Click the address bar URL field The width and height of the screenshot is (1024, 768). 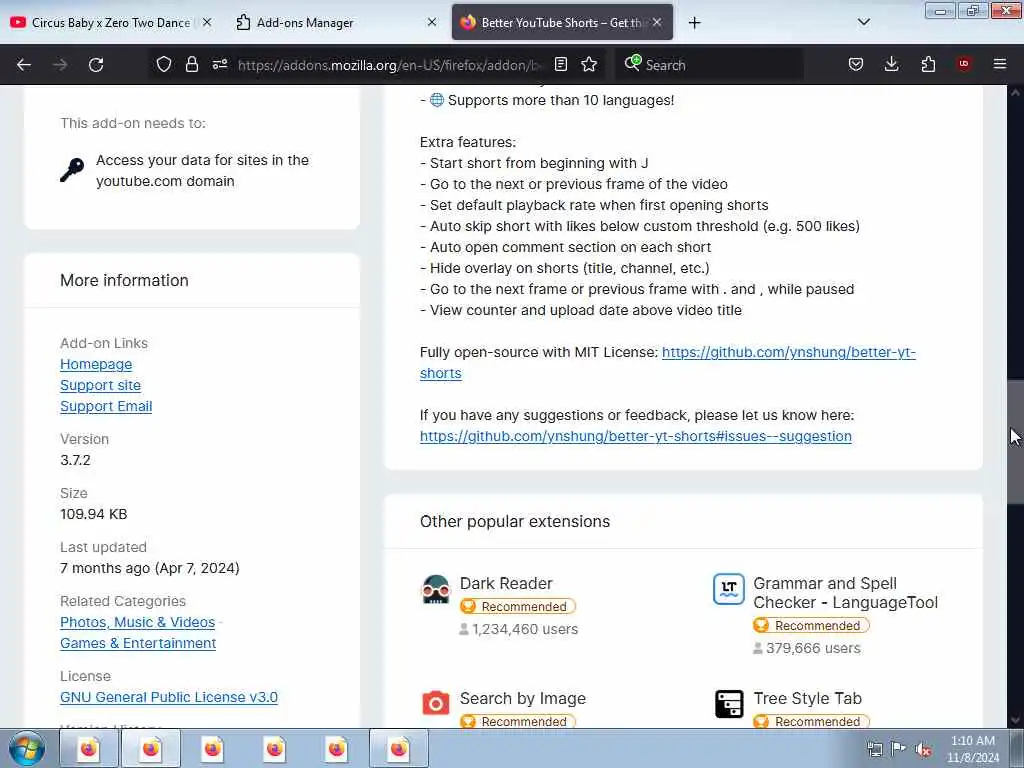(x=390, y=65)
